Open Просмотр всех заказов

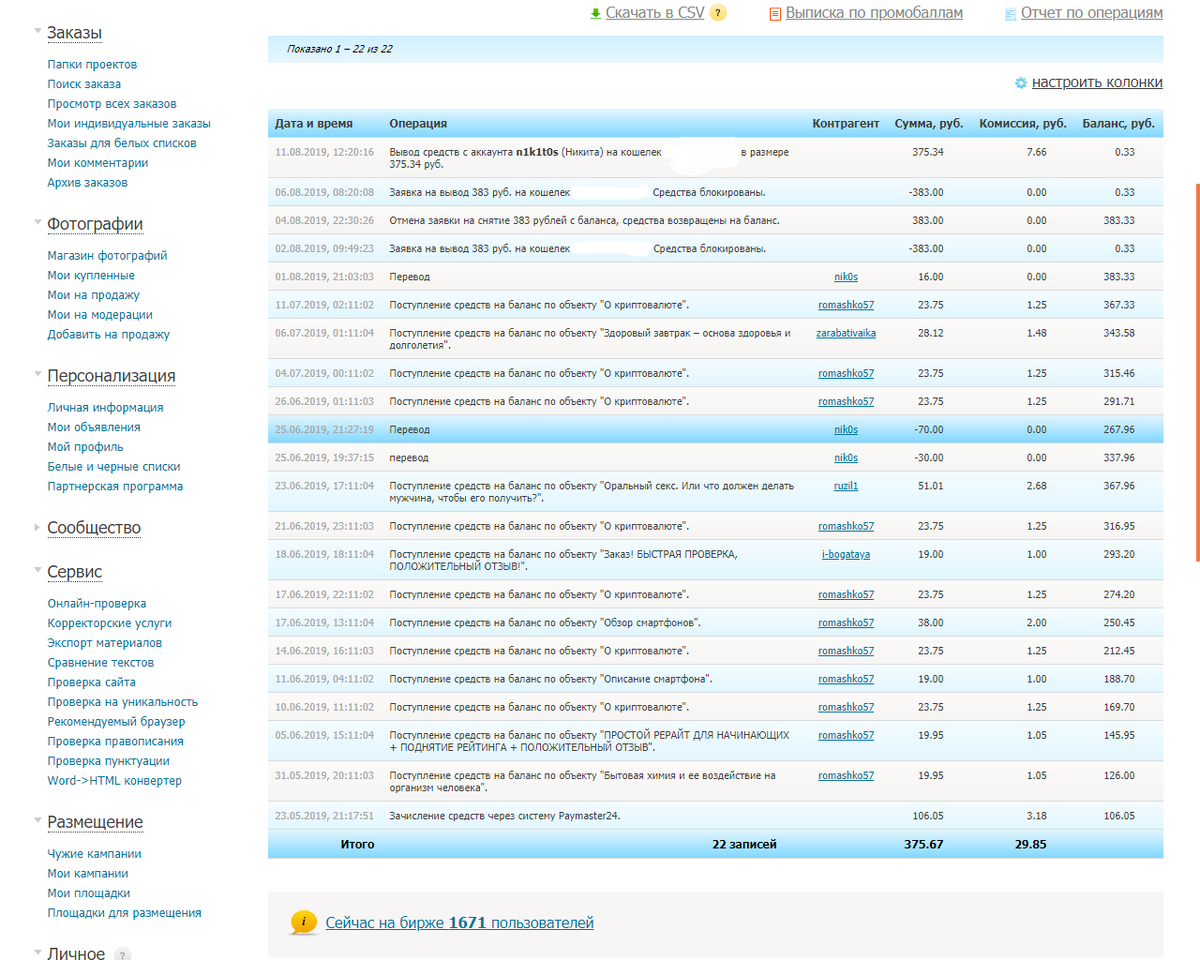pos(112,104)
